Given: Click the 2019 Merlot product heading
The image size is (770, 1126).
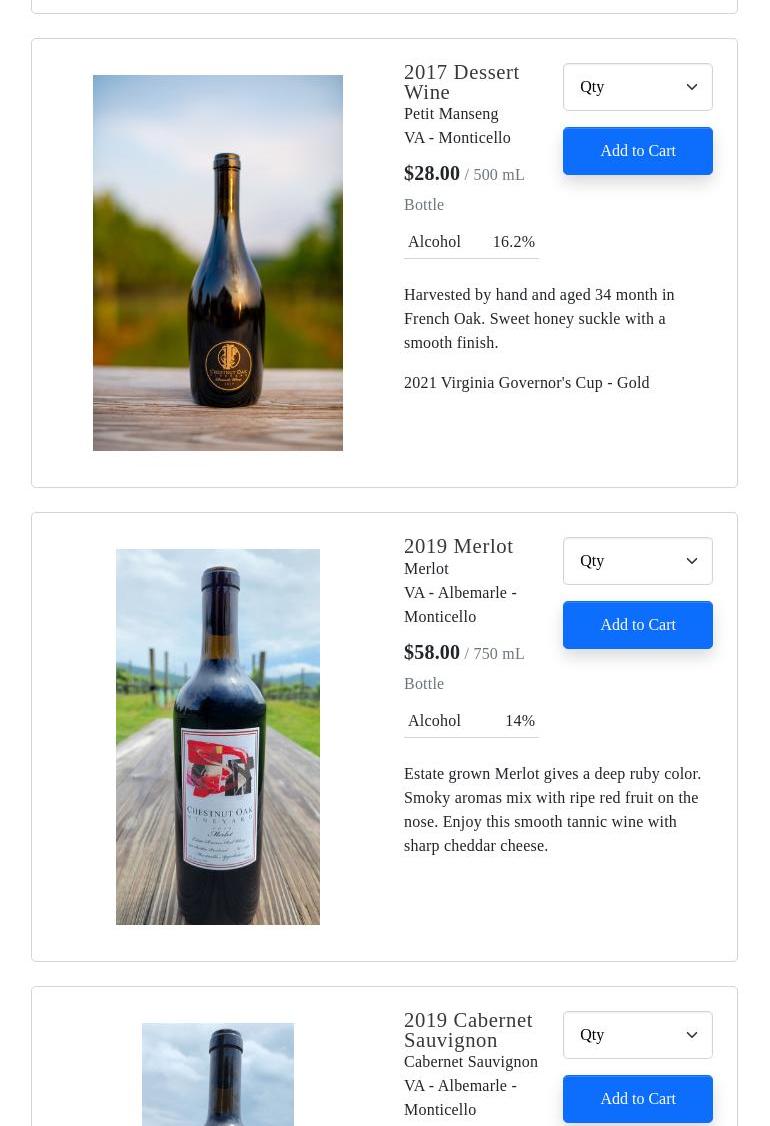Looking at the screenshot, I should (x=458, y=546).
